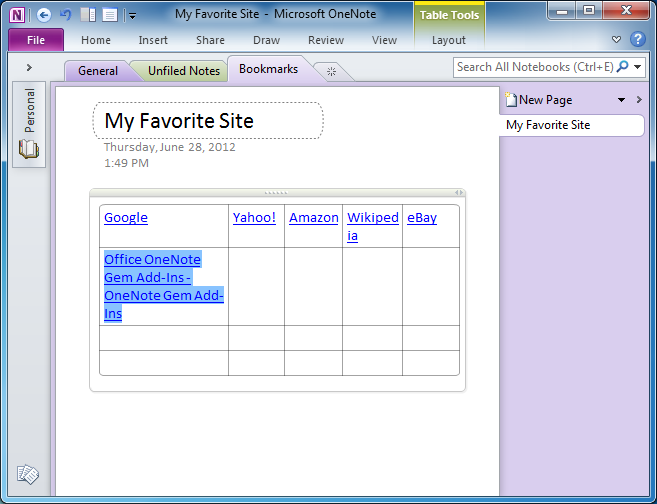Click the note container top handle

277,193
